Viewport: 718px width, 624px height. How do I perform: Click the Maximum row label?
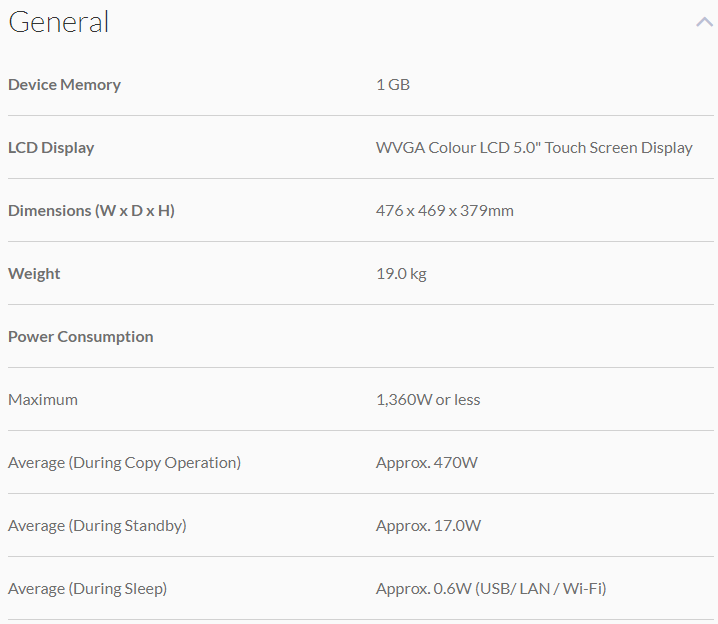(43, 400)
